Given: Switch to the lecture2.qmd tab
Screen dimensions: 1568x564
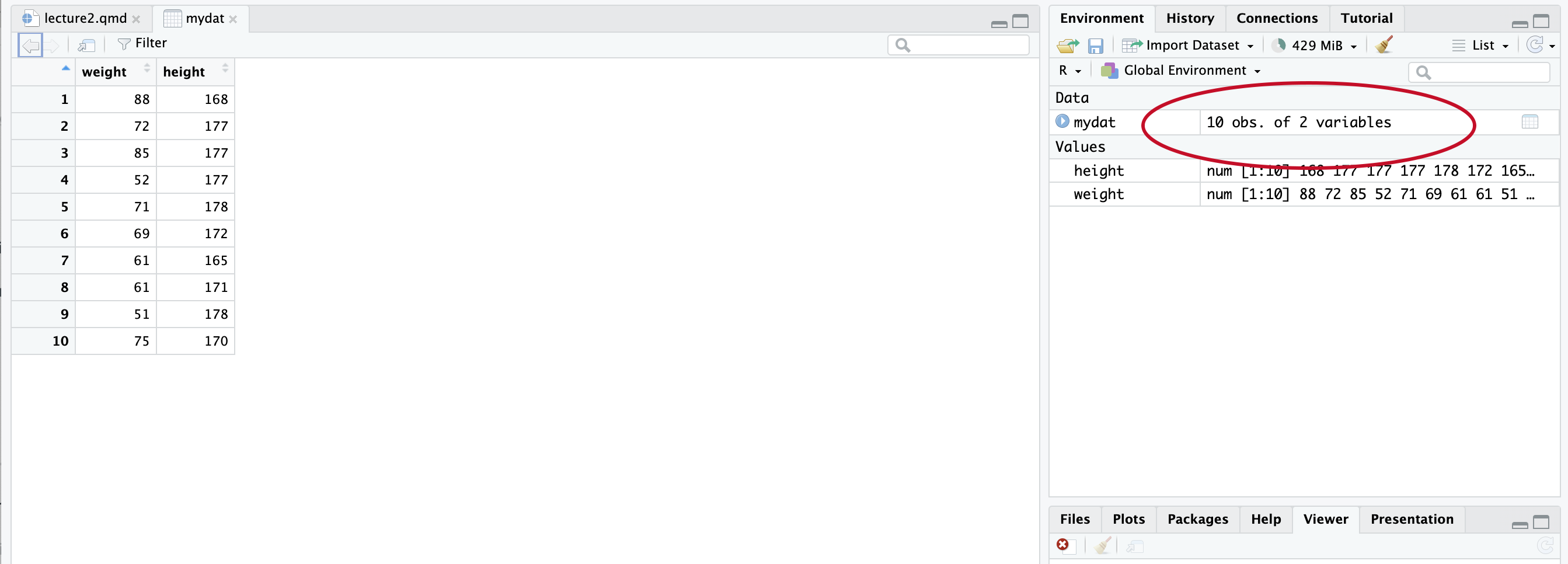Looking at the screenshot, I should pos(85,18).
